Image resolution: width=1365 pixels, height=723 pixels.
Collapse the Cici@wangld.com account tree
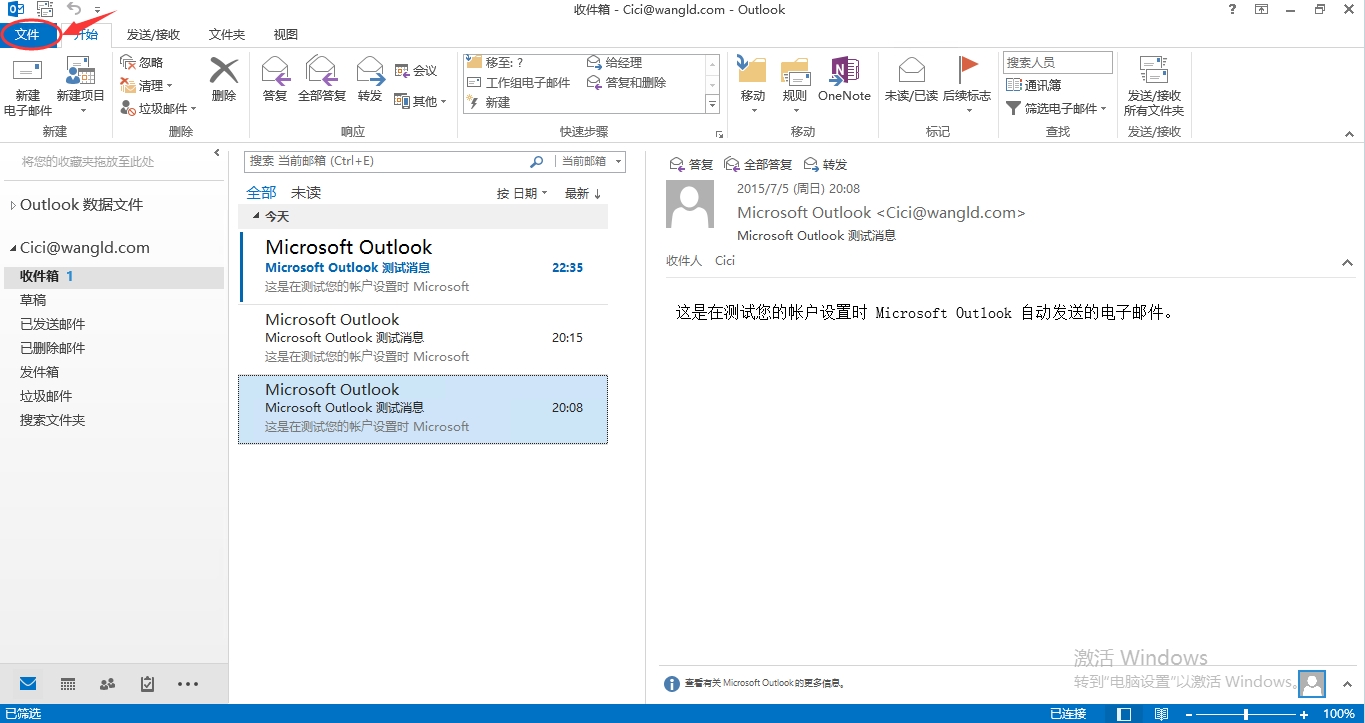point(13,248)
